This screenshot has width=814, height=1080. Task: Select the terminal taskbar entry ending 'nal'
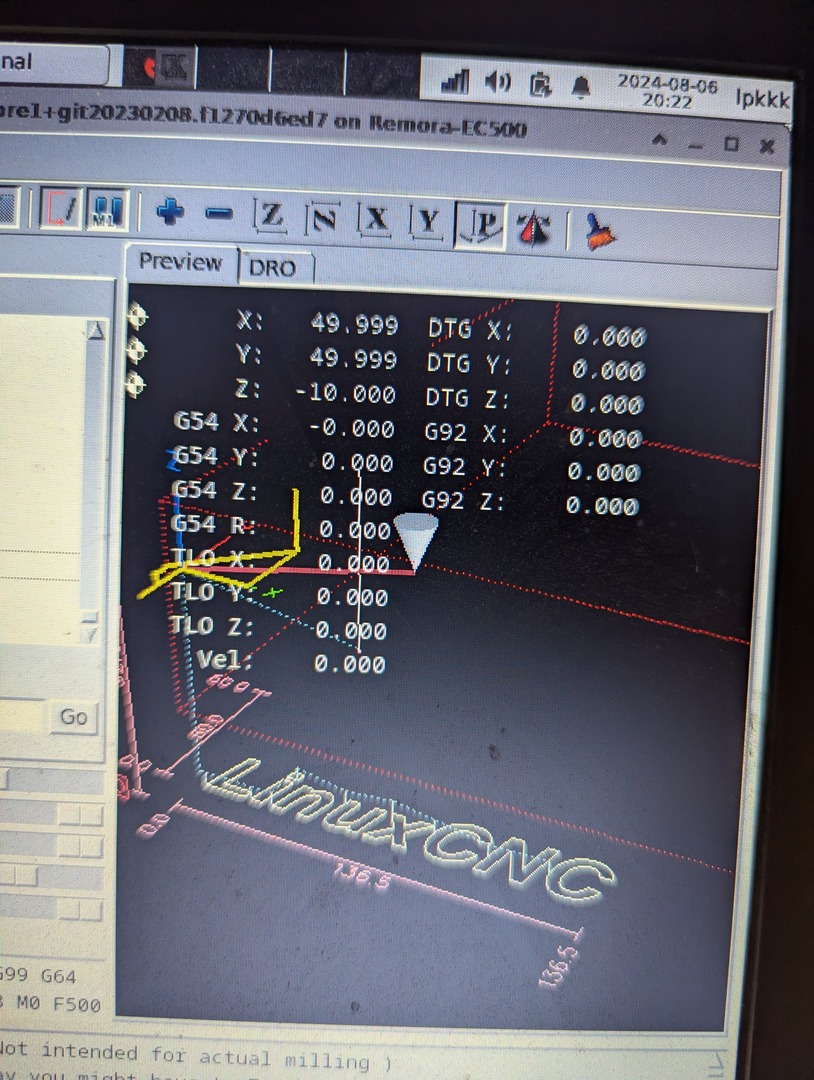[x=53, y=63]
